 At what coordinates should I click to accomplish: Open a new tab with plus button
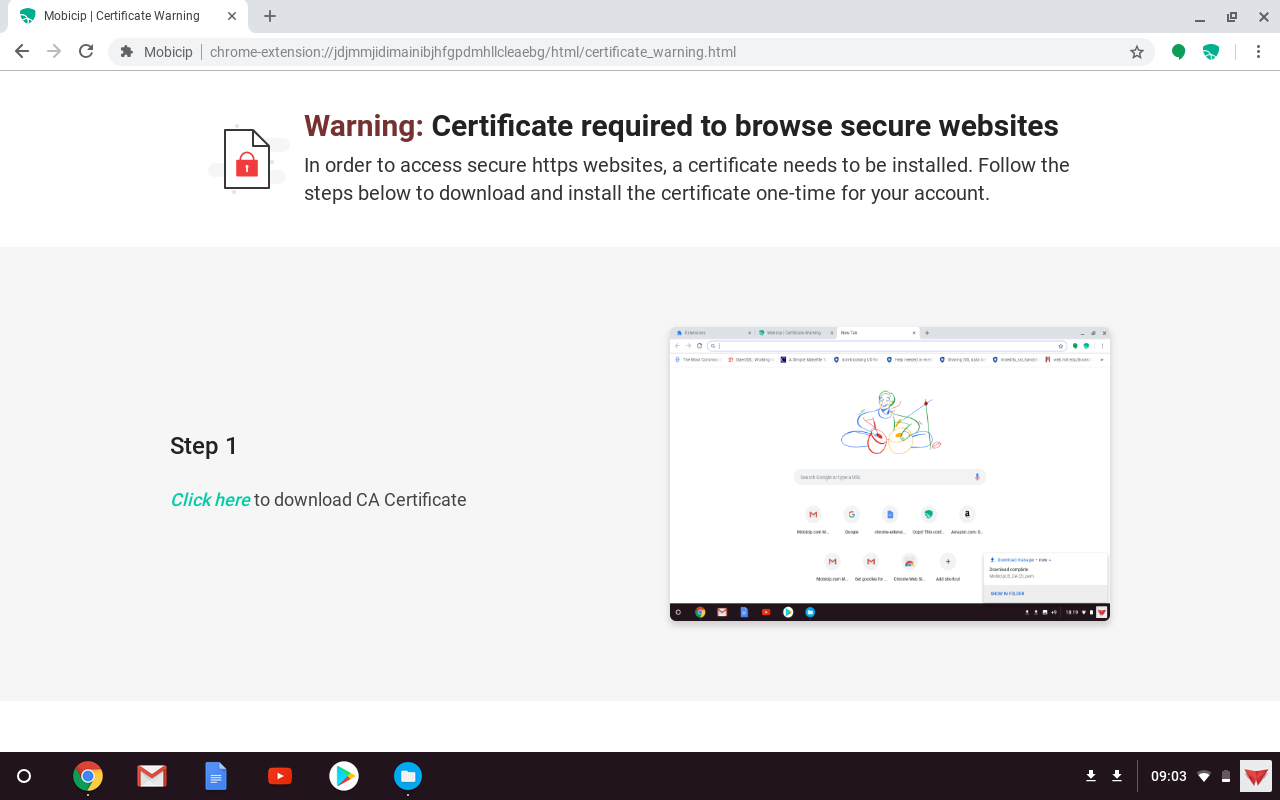tap(270, 16)
